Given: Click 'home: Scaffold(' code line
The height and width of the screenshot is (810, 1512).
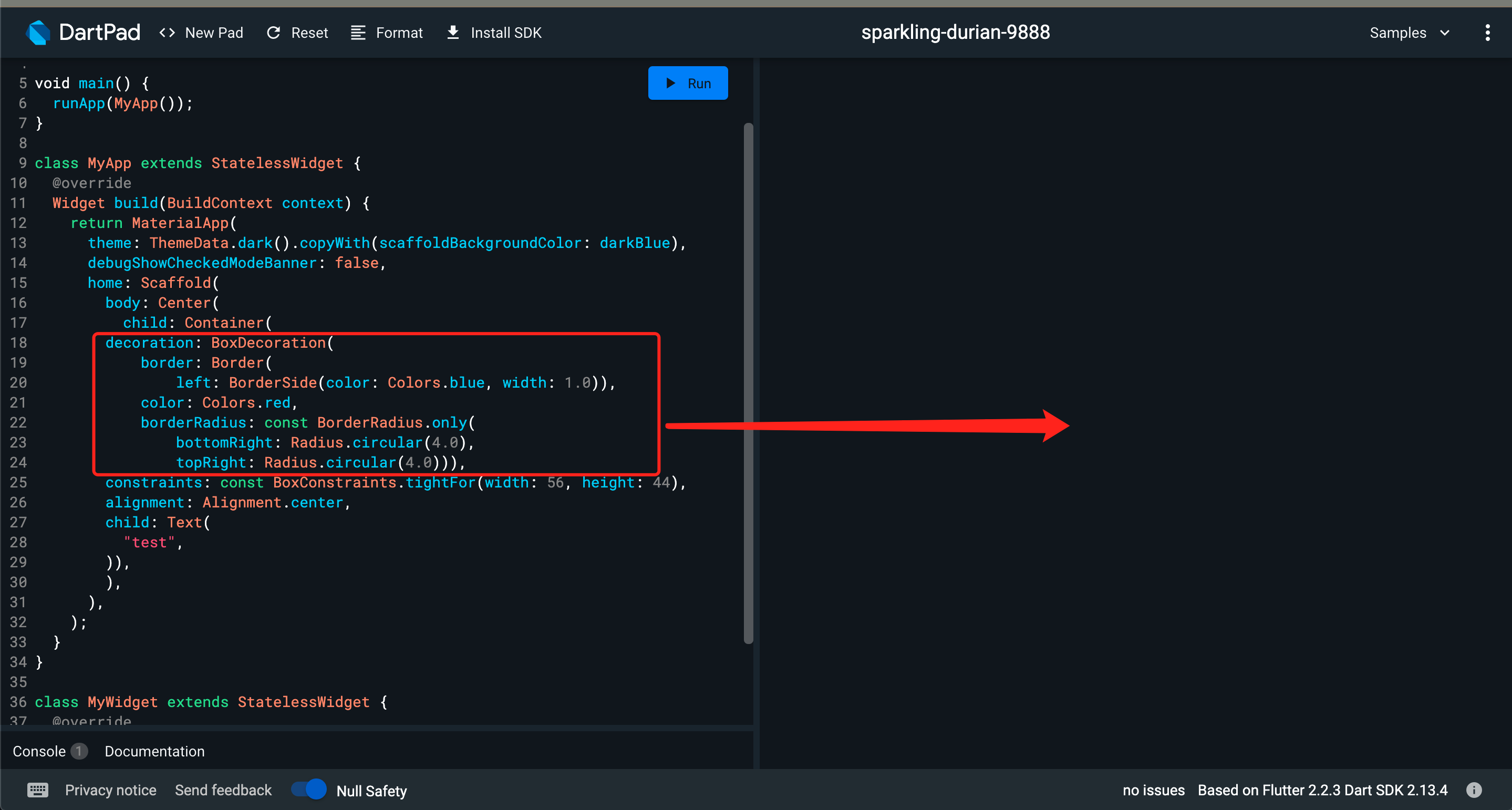Looking at the screenshot, I should (x=153, y=283).
